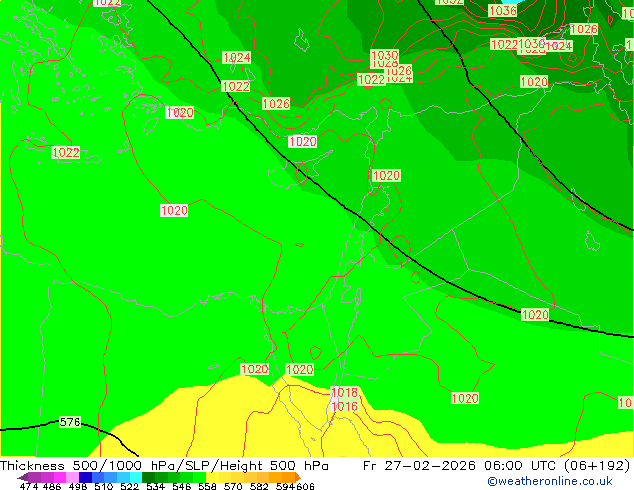Select the dark green legend swatch above 534
Screen dimensions: 634x490
point(146,477)
